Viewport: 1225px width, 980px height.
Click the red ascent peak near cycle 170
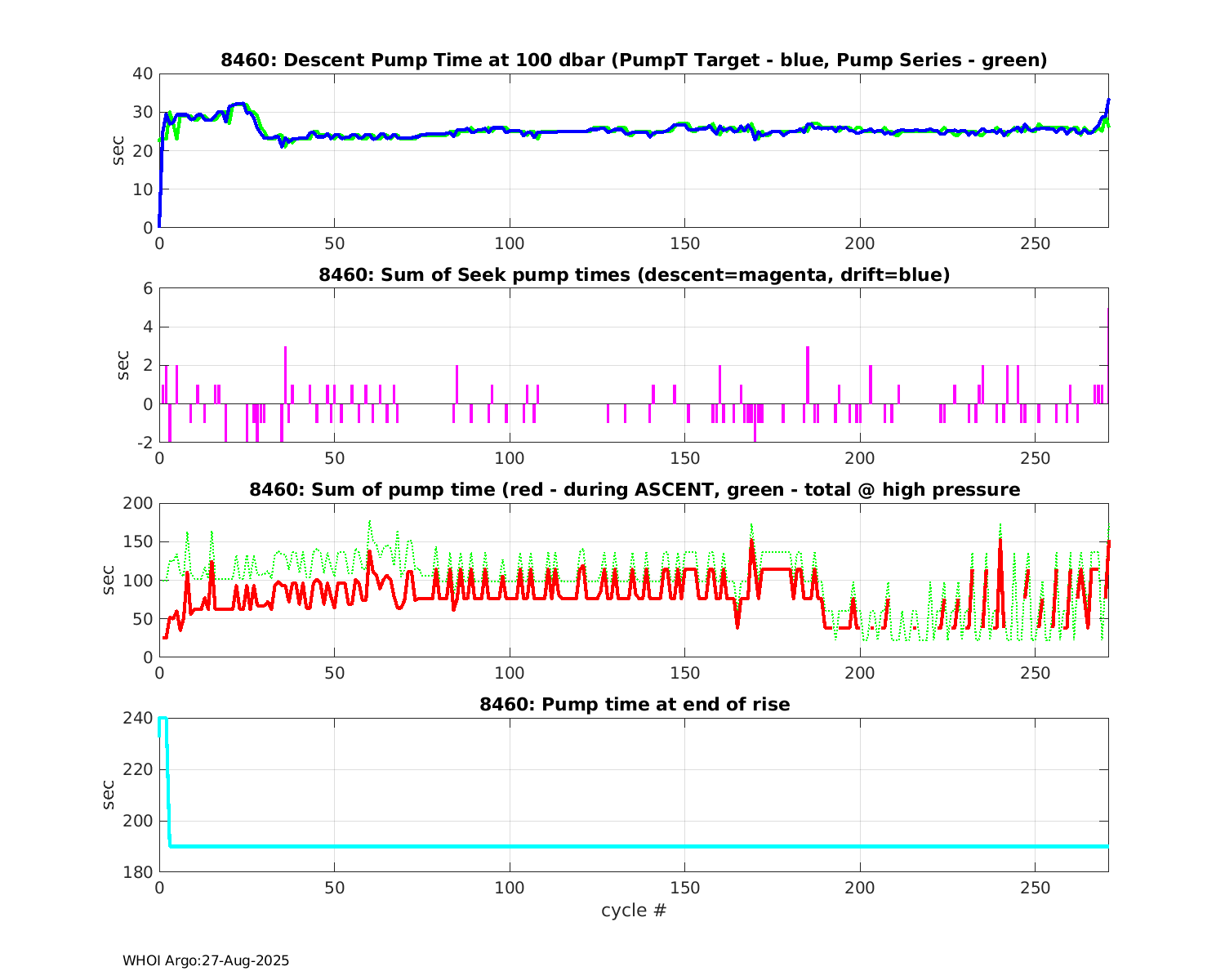[751, 542]
